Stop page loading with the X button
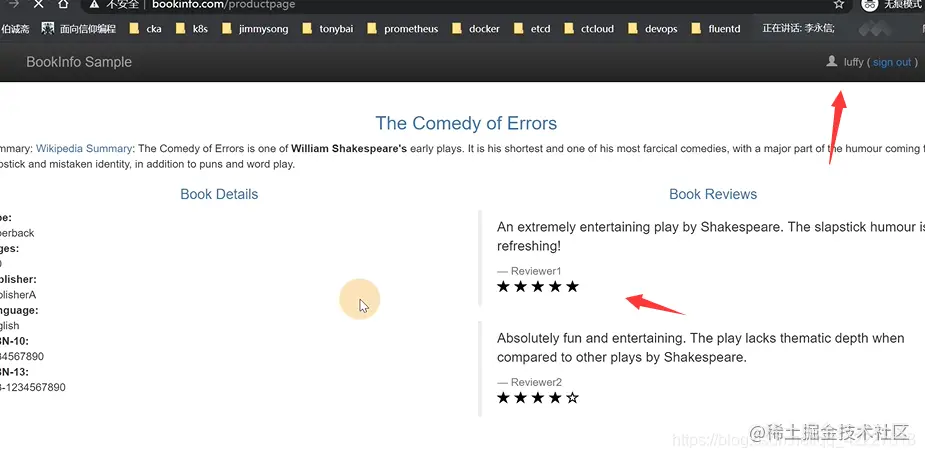Viewport: 925px width, 458px height. (38, 4)
